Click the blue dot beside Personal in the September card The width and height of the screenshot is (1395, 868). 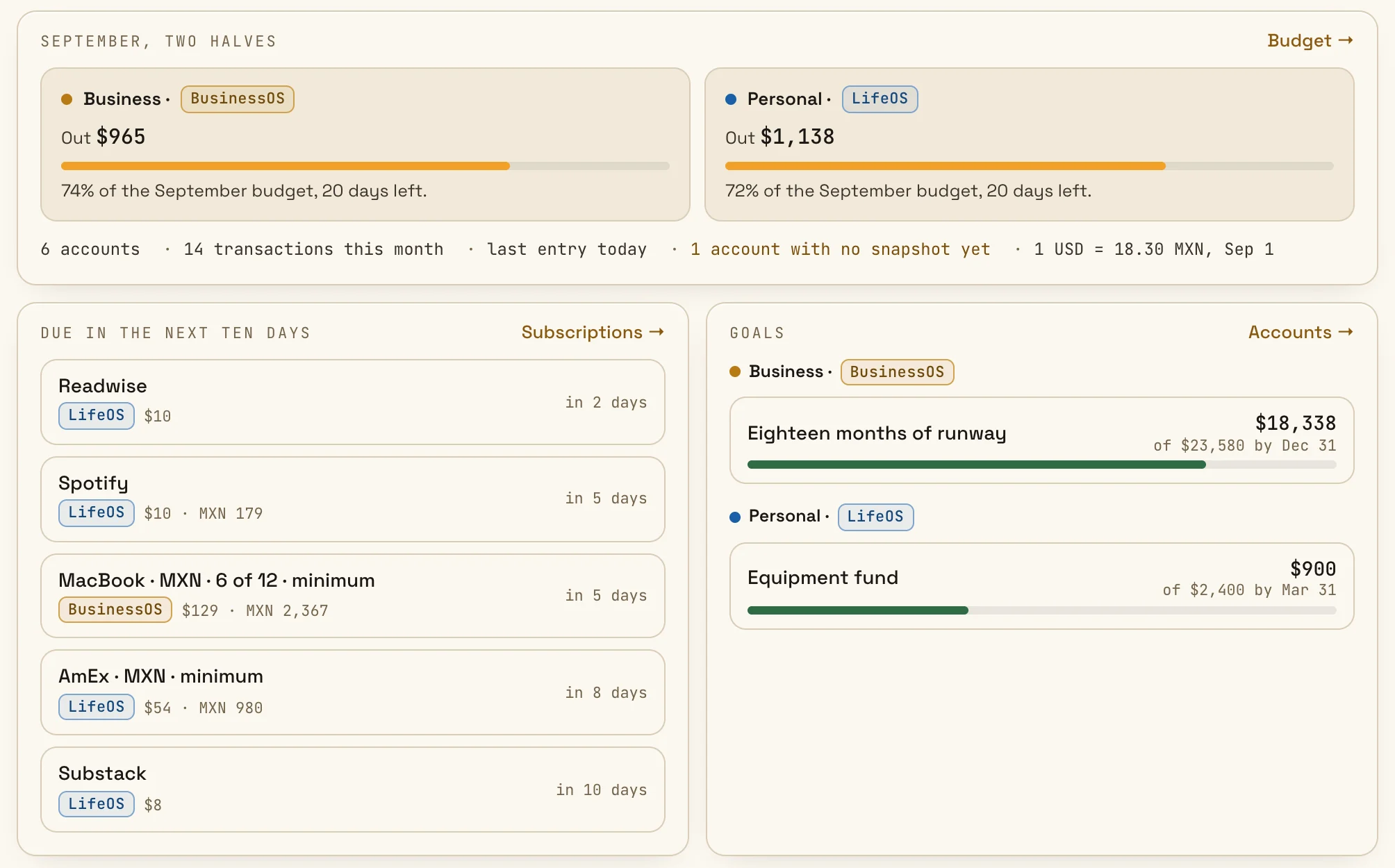coord(731,99)
